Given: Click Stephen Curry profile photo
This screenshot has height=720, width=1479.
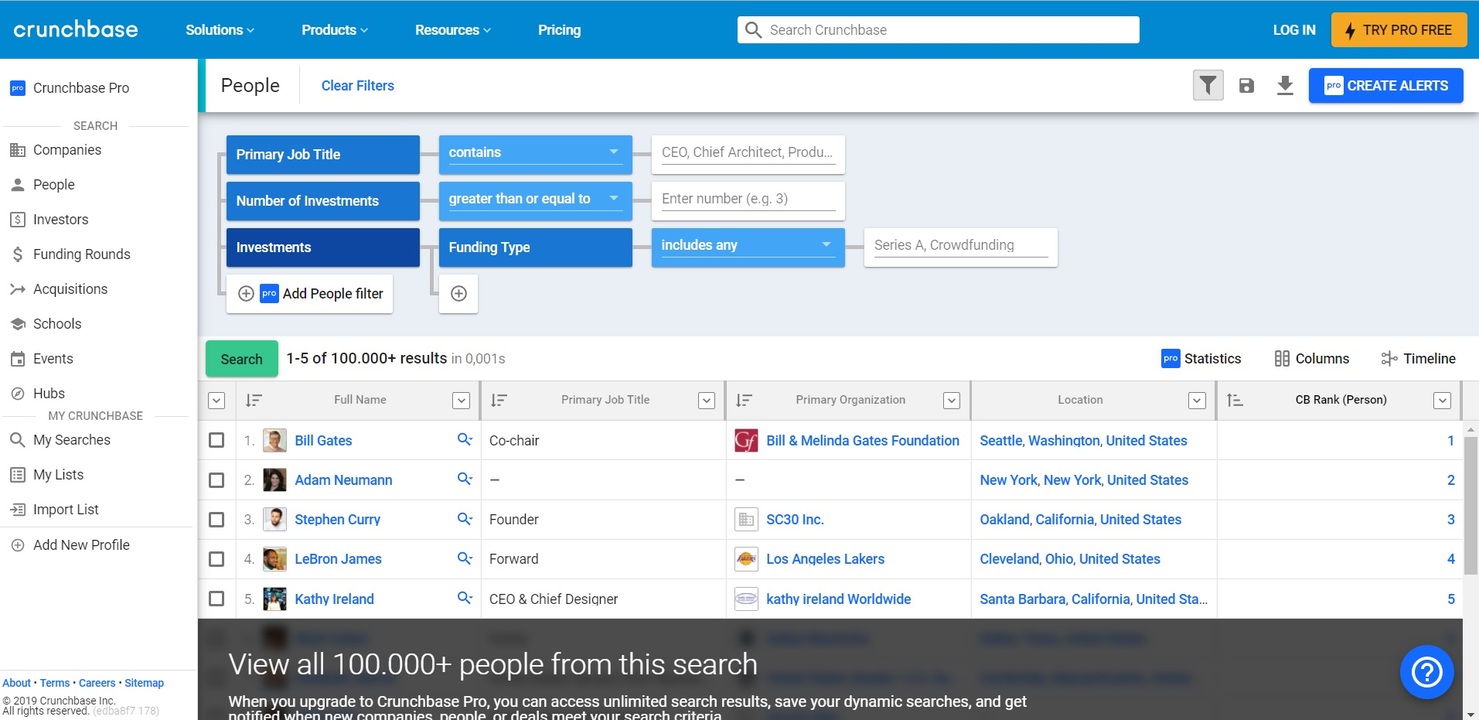Looking at the screenshot, I should (x=274, y=519).
